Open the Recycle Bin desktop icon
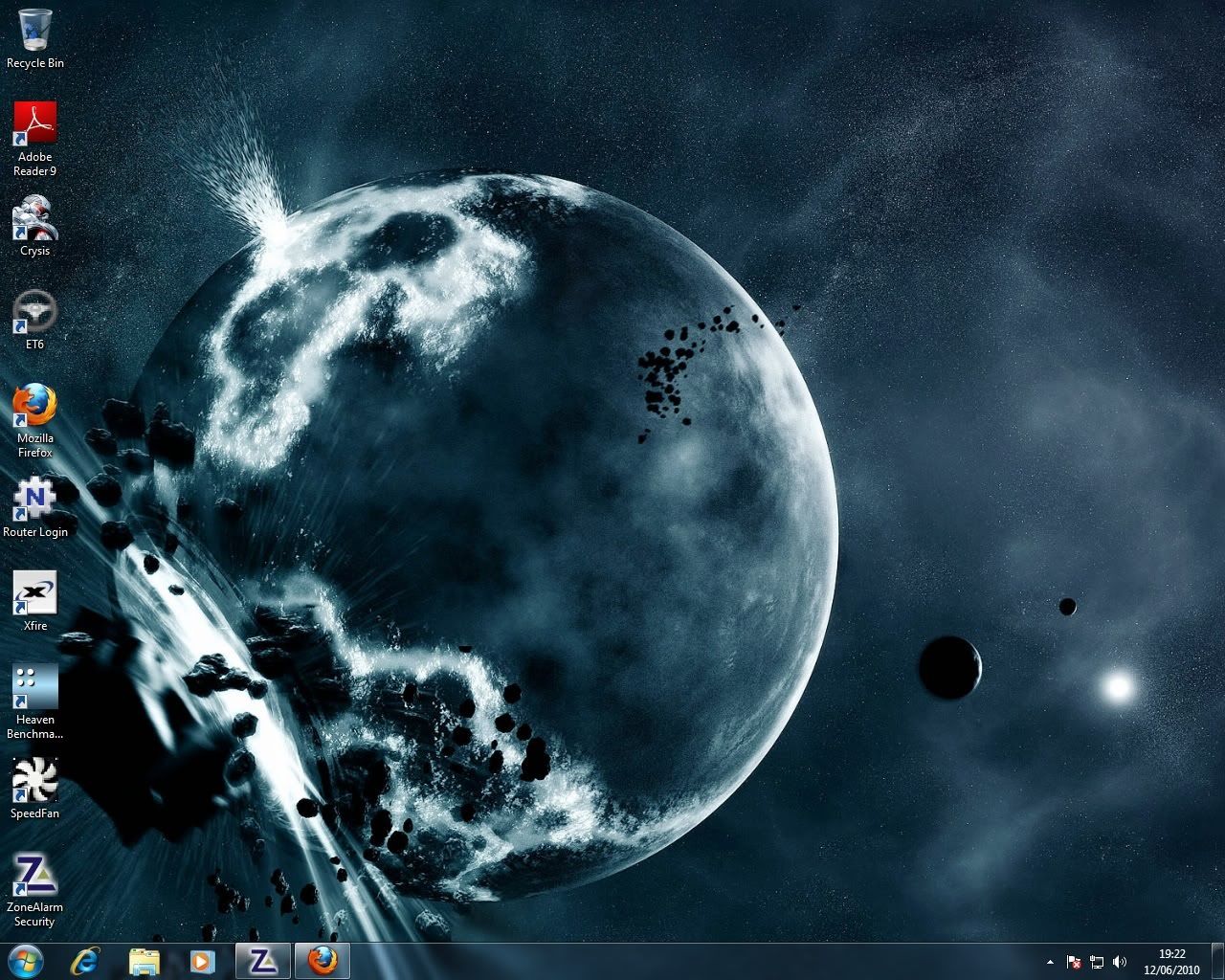Image resolution: width=1225 pixels, height=980 pixels. click(34, 39)
